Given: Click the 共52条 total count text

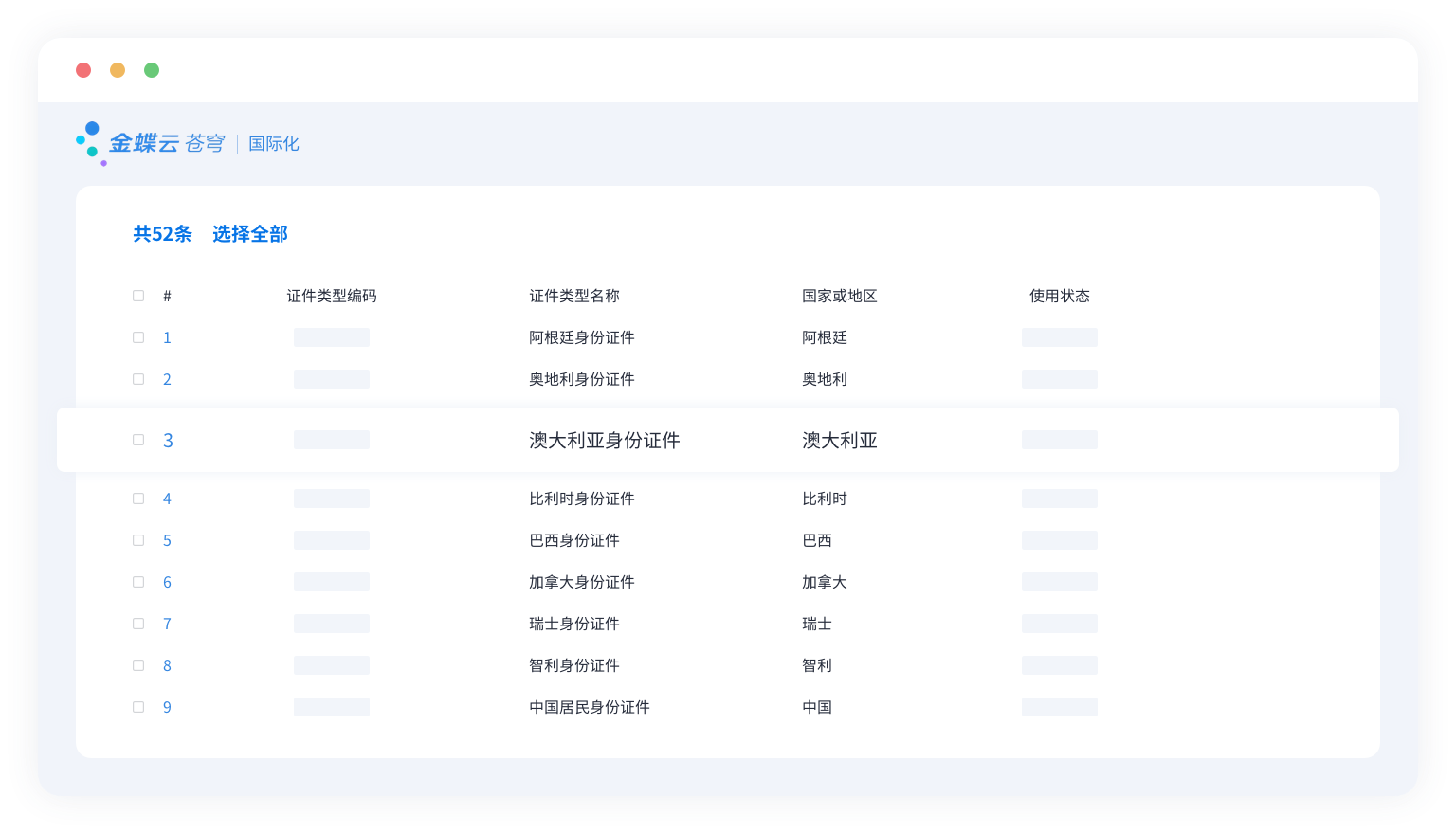Looking at the screenshot, I should pyautogui.click(x=162, y=234).
